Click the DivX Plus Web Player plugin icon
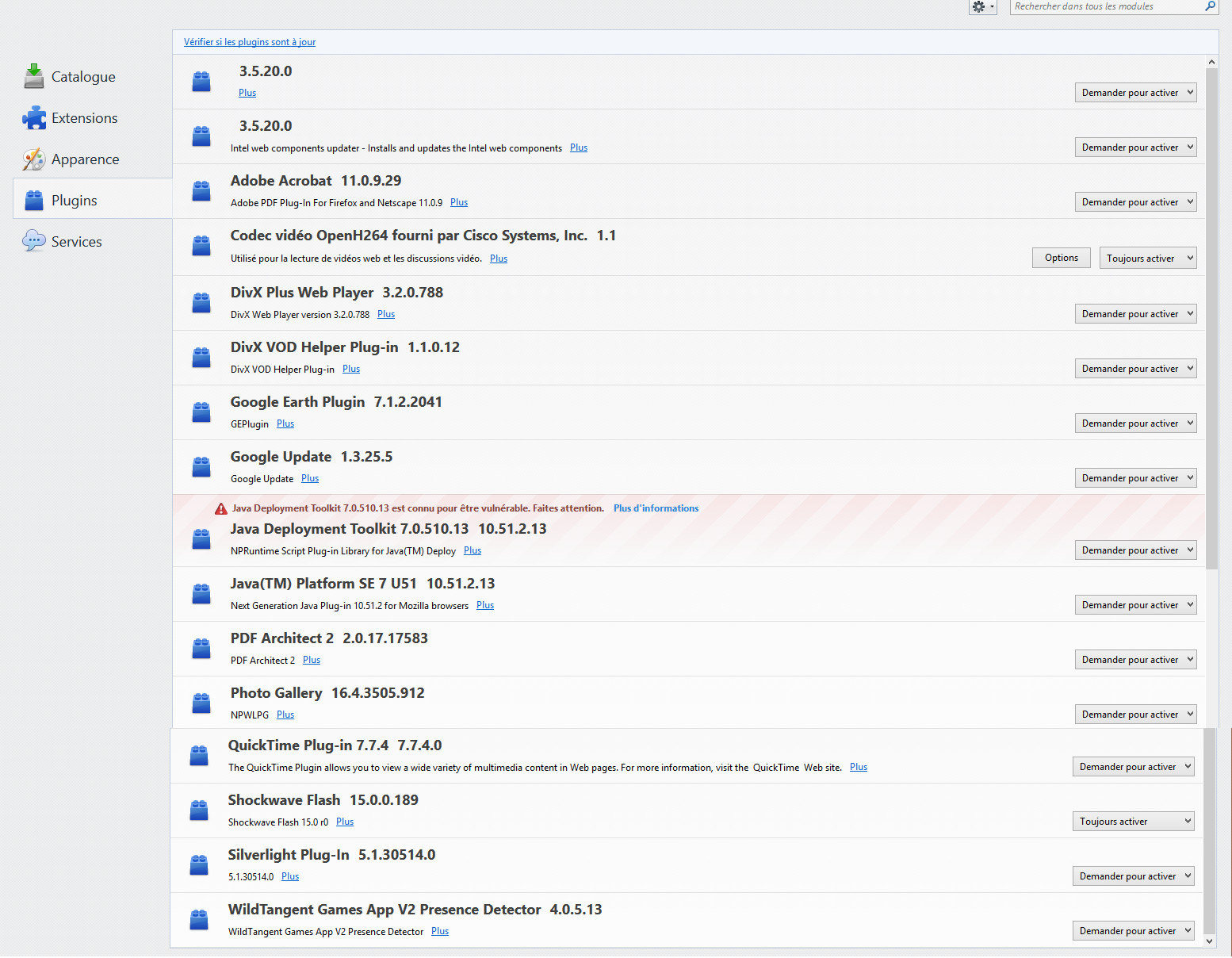The image size is (1232, 958). (x=201, y=303)
